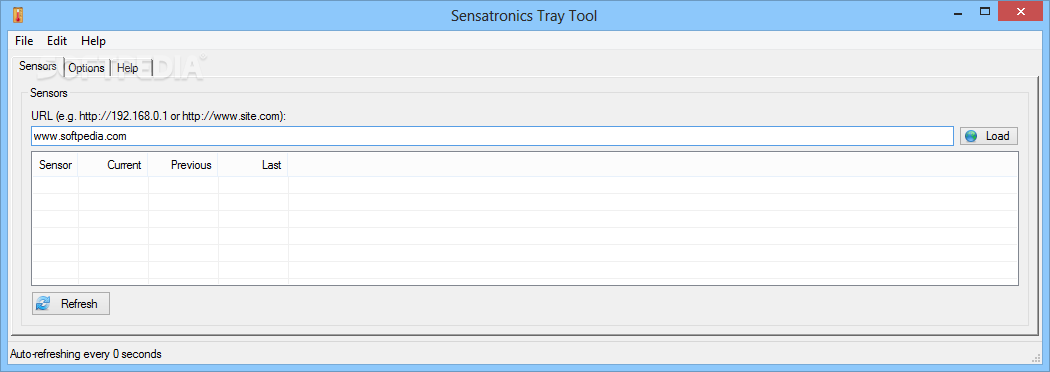Click the Load button text
Viewport: 1050px width, 372px height.
pos(997,136)
